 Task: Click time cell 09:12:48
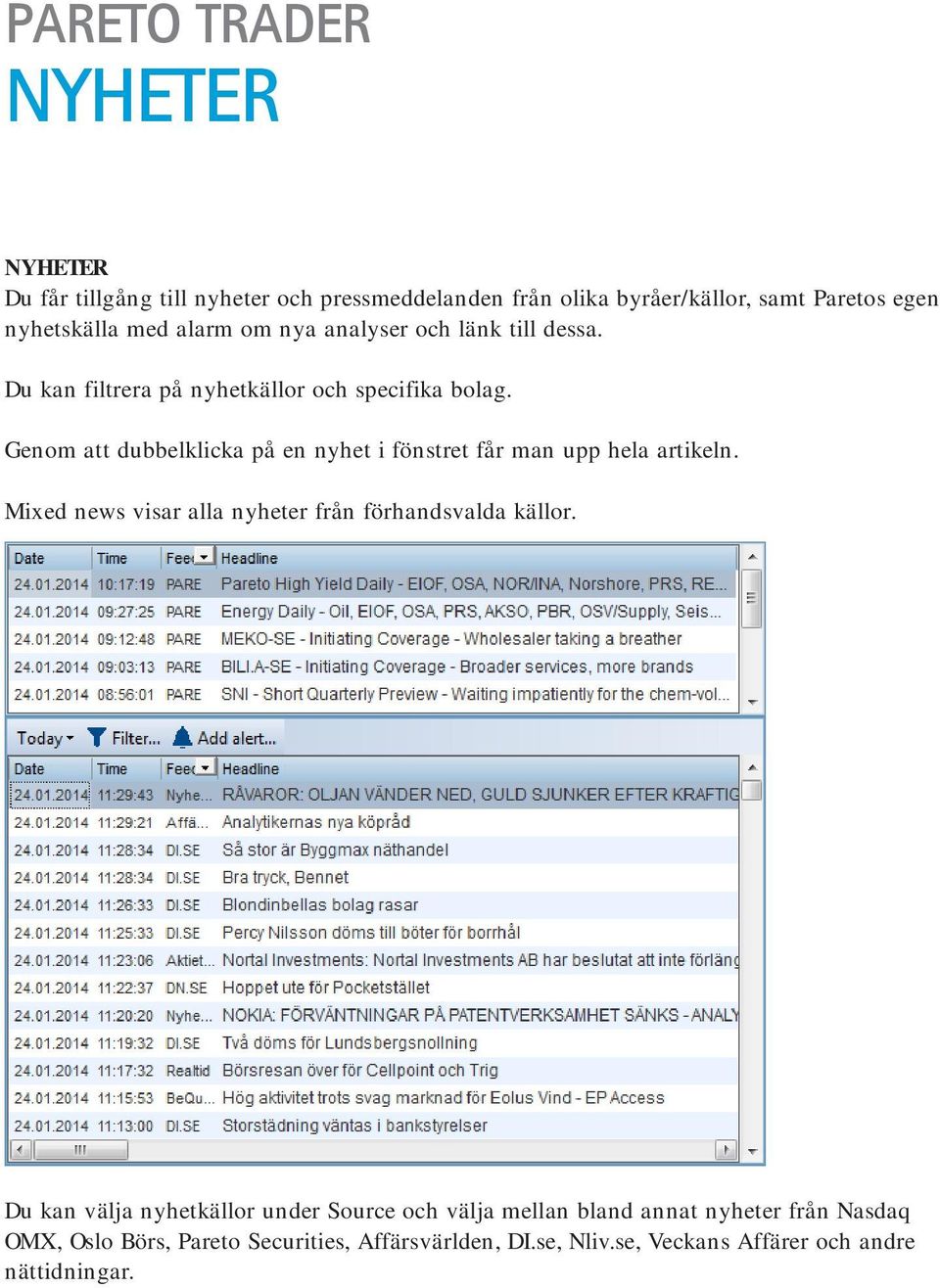[125, 639]
